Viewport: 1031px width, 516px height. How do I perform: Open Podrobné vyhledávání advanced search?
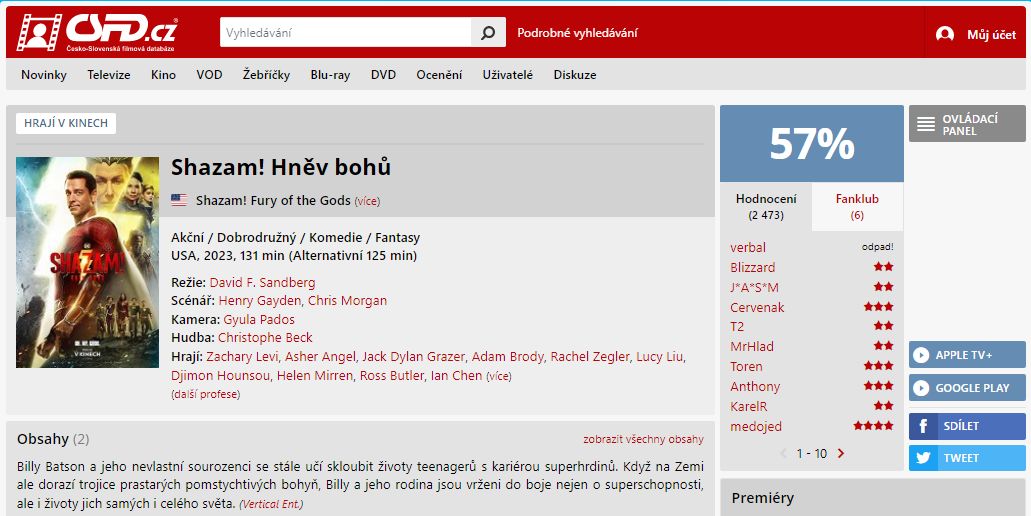tap(577, 33)
